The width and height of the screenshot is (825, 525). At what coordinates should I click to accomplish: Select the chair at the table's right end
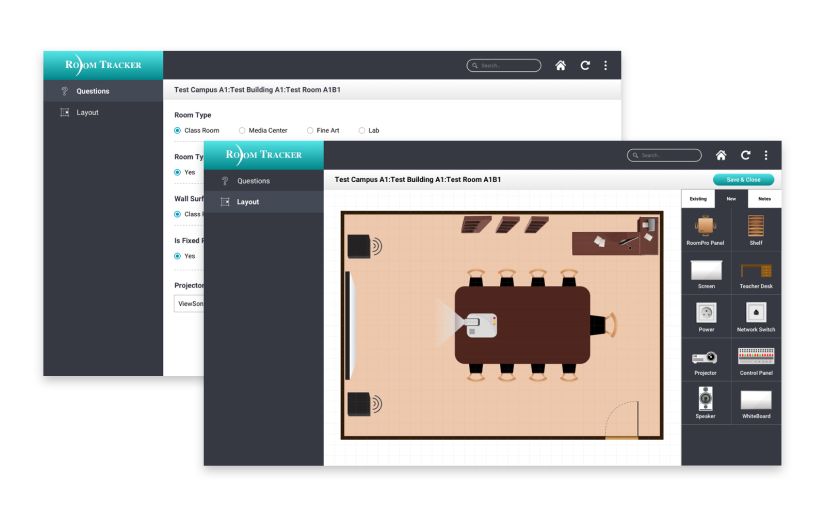(603, 325)
